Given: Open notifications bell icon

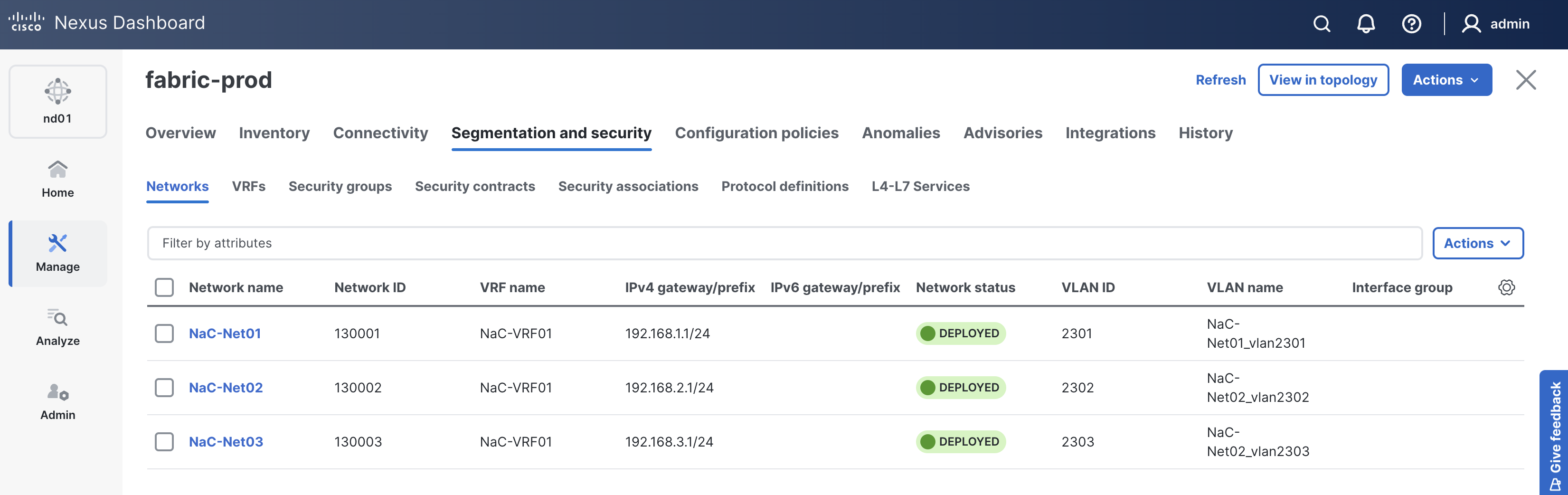Looking at the screenshot, I should tap(1366, 24).
